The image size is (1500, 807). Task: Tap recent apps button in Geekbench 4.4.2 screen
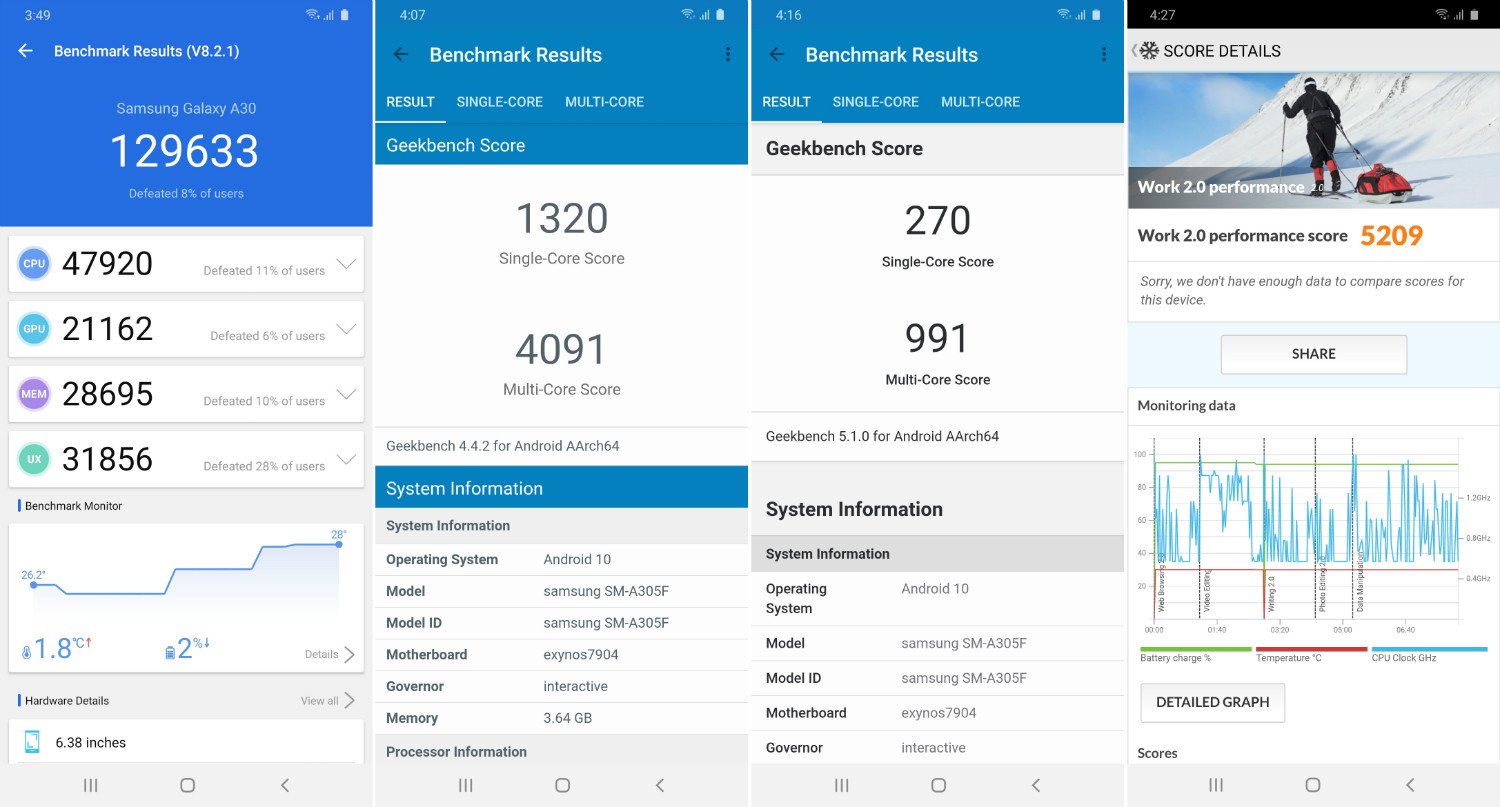[x=466, y=785]
